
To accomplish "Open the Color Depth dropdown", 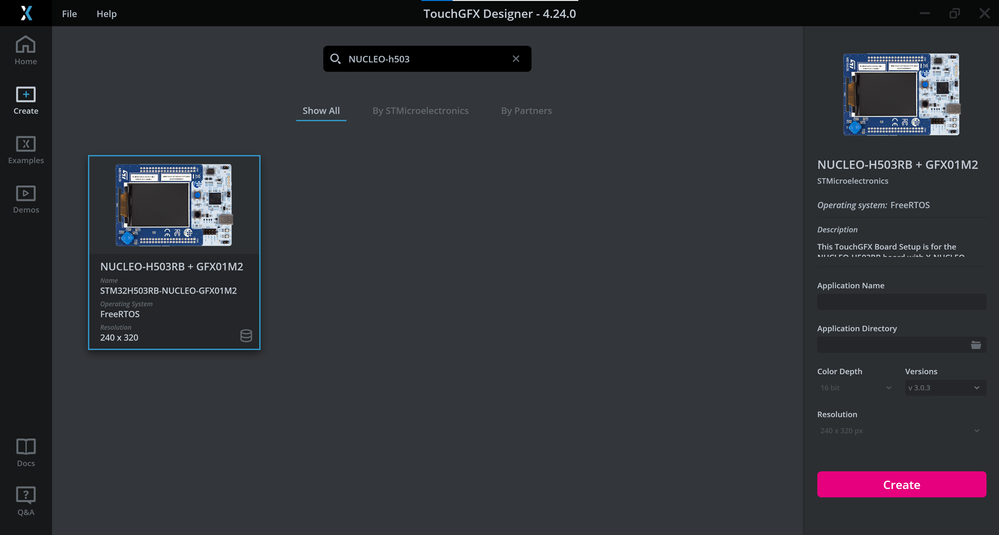I will [x=857, y=387].
